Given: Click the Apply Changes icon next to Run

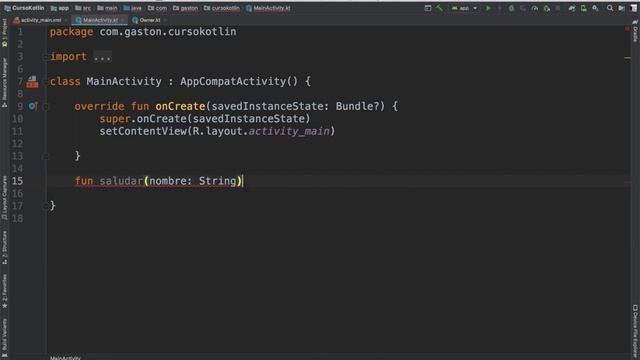Looking at the screenshot, I should (x=500, y=8).
